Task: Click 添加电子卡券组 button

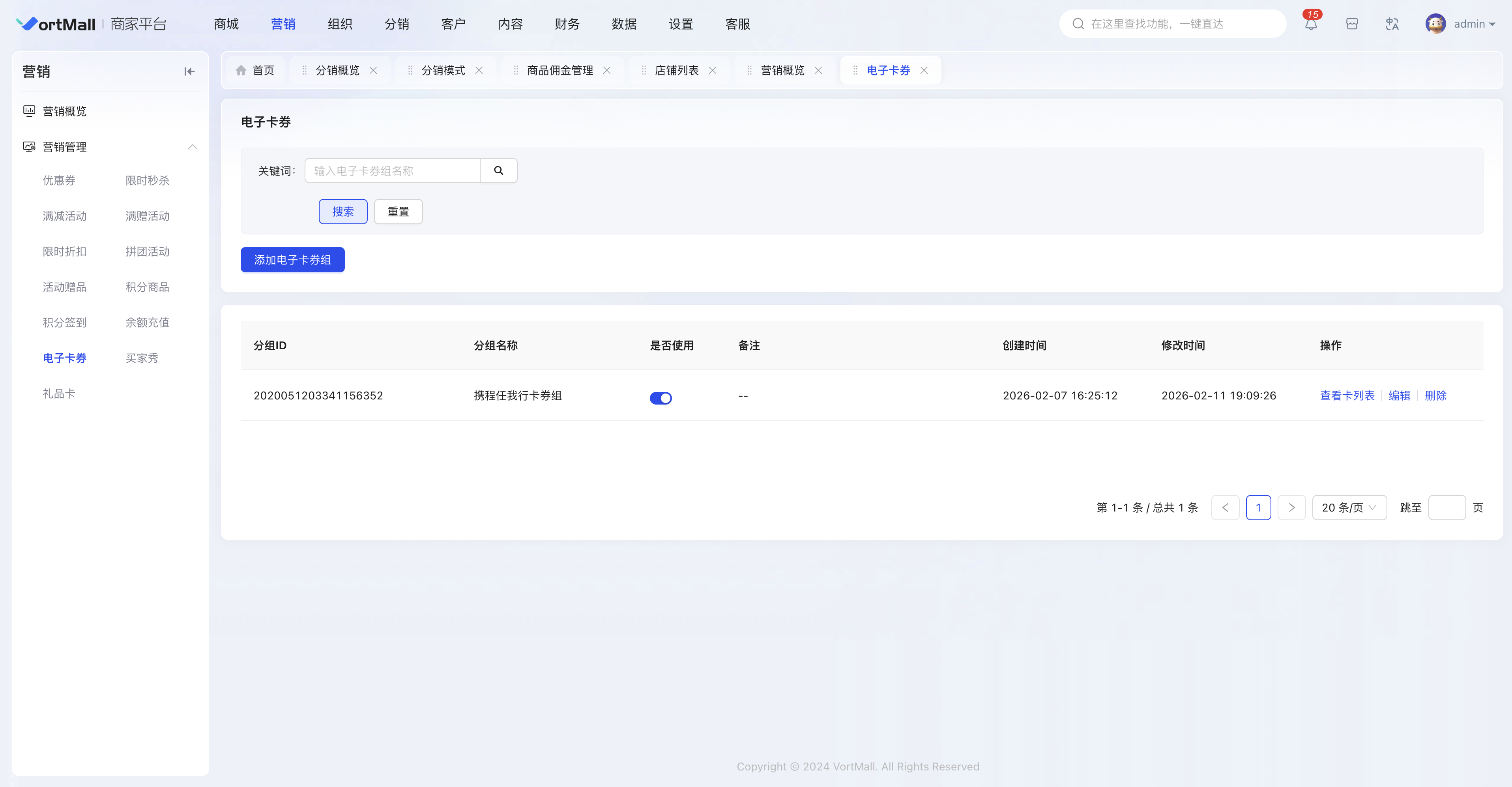Action: click(x=292, y=260)
